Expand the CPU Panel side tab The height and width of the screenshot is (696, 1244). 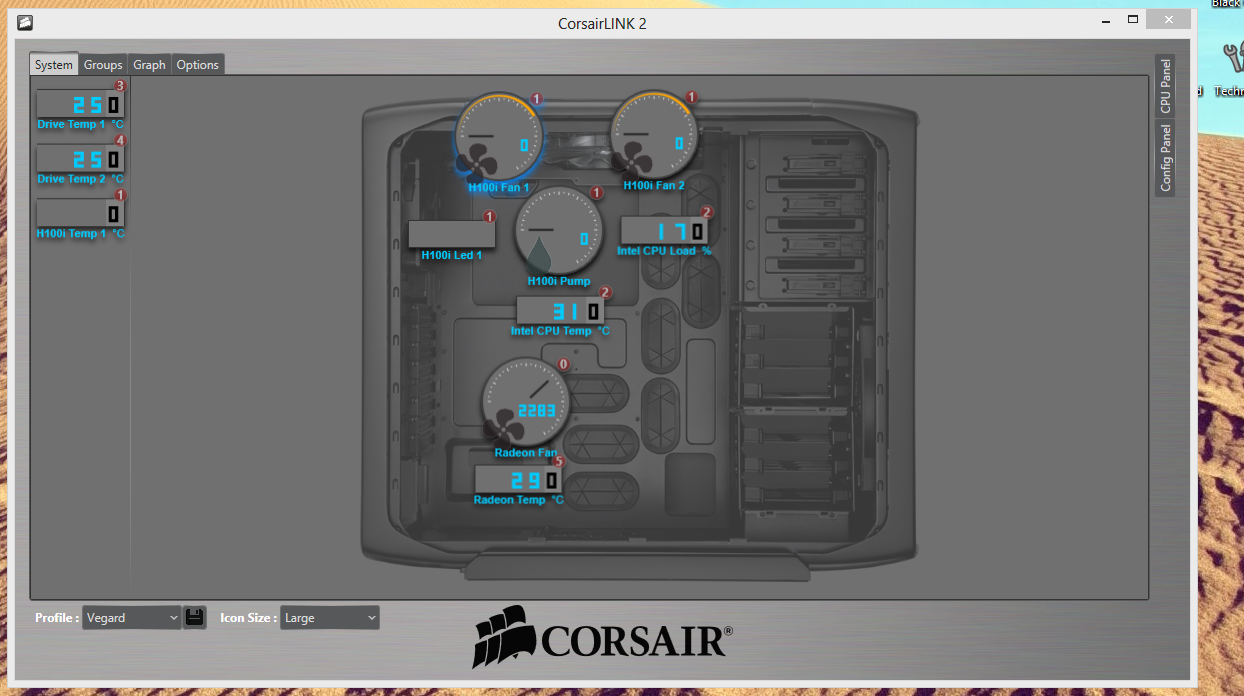coord(1165,86)
